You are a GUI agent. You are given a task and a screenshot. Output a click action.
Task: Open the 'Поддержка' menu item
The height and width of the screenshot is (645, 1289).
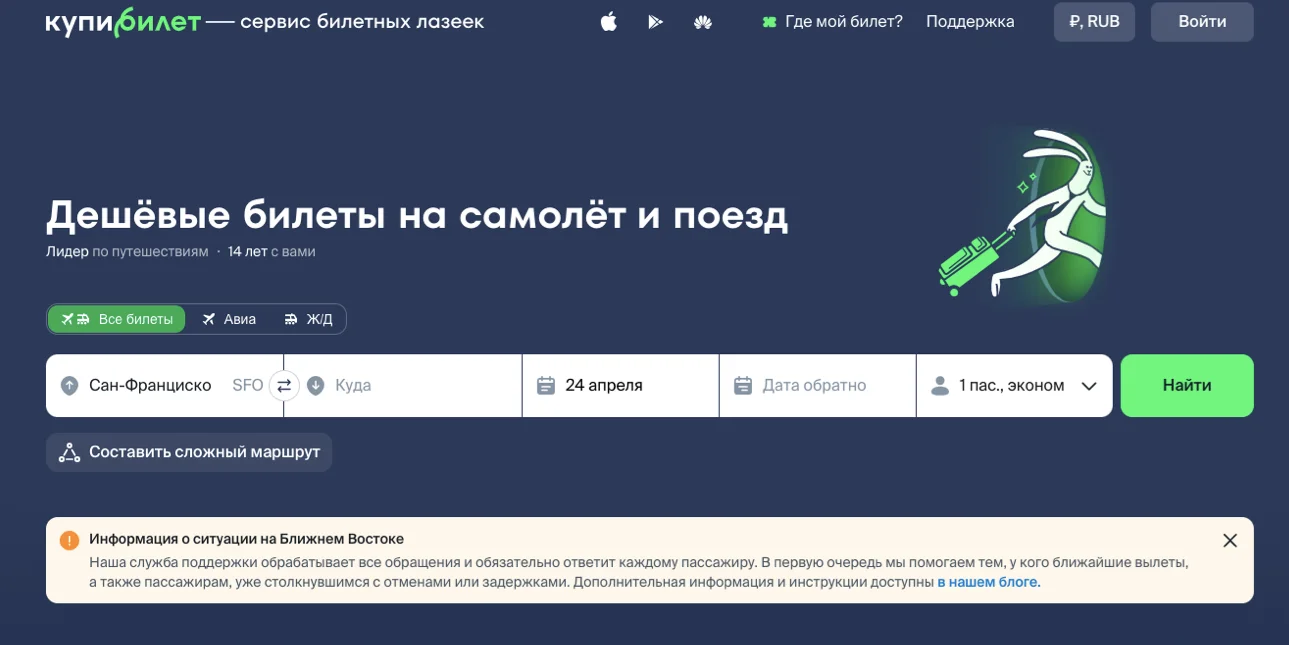tap(968, 21)
